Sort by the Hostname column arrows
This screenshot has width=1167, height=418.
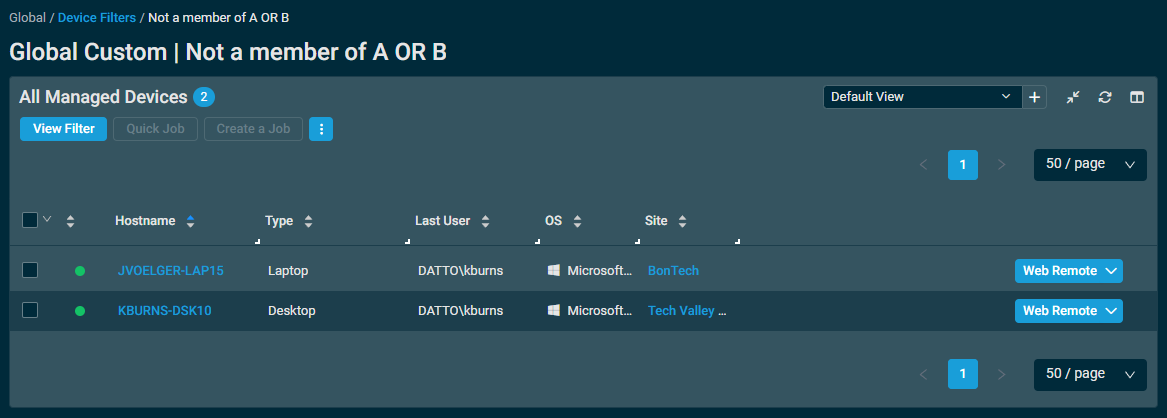click(x=191, y=221)
